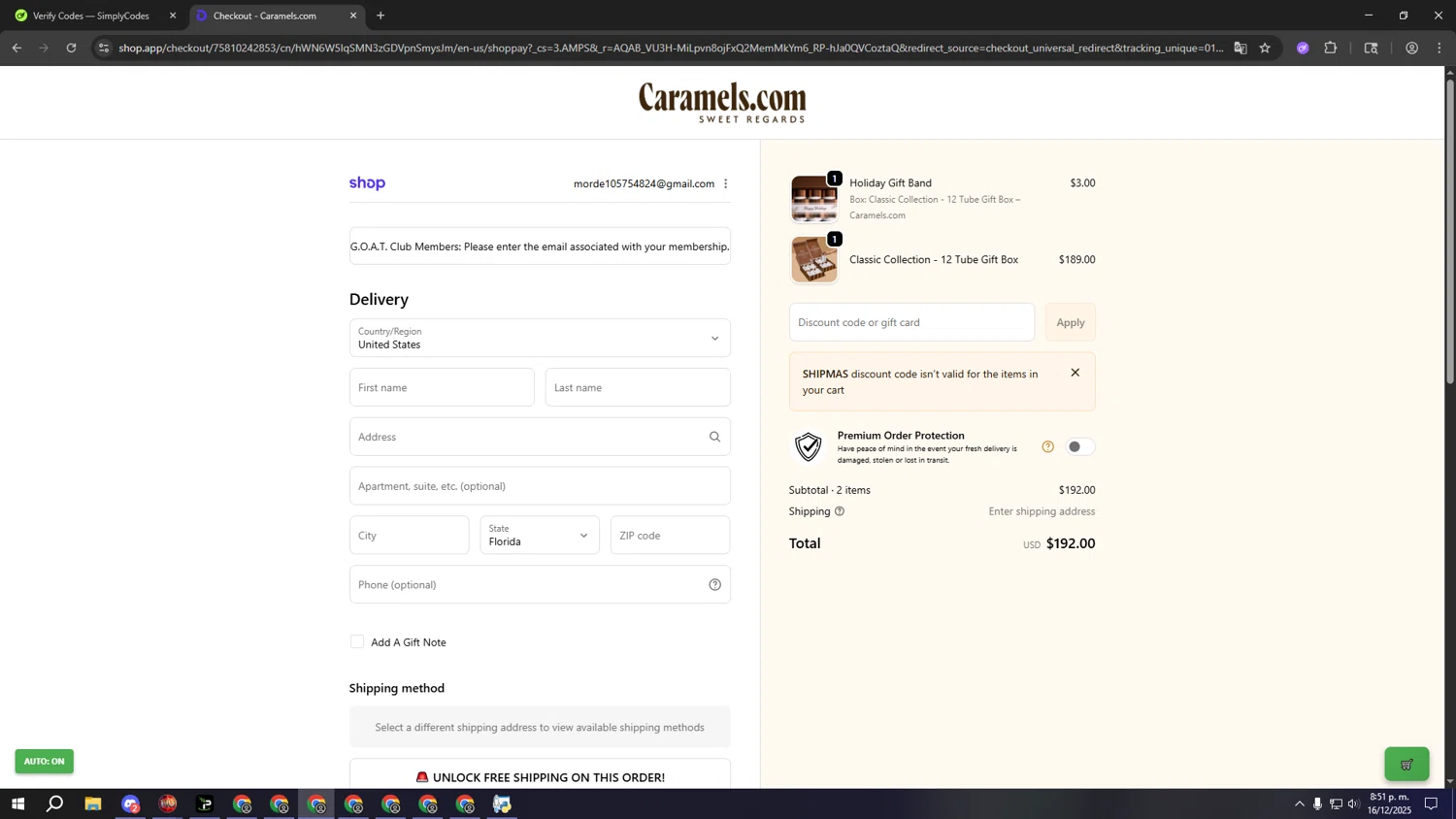Click the Caramels.com logo
The image size is (1456, 819).
722,102
